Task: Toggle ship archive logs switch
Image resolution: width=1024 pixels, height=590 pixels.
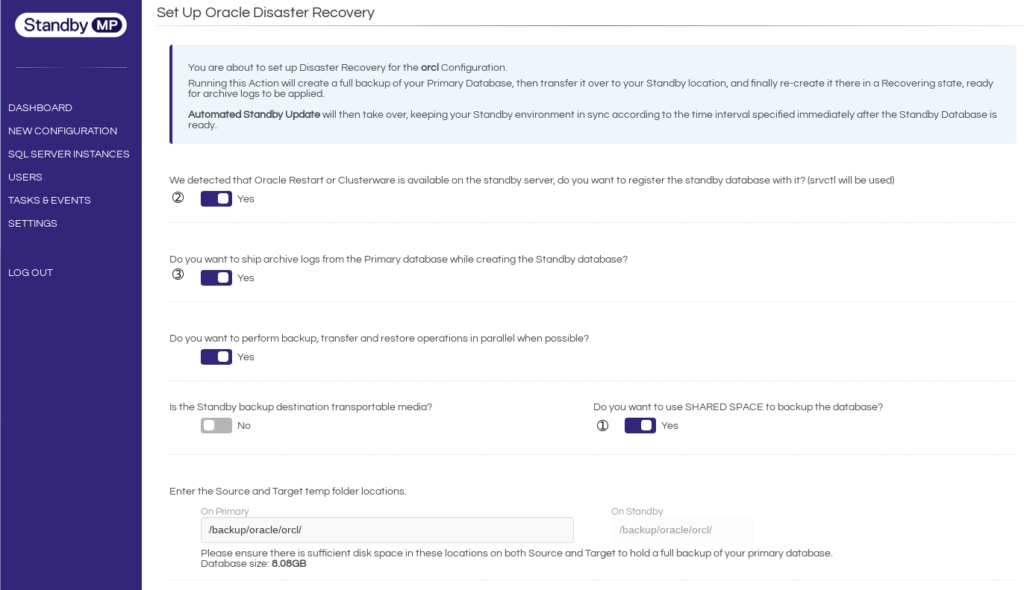Action: (216, 278)
